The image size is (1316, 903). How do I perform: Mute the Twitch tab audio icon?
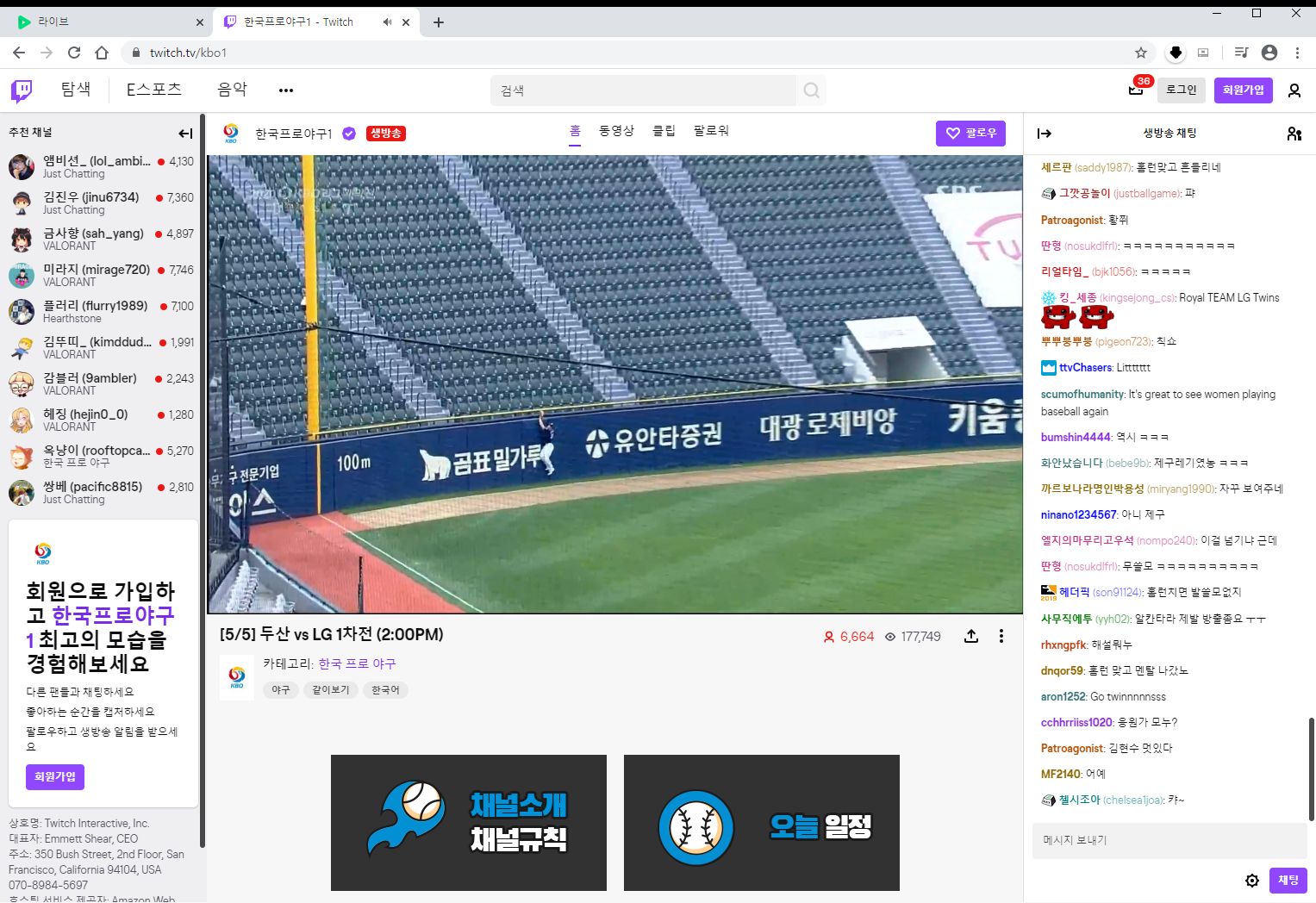pos(388,22)
